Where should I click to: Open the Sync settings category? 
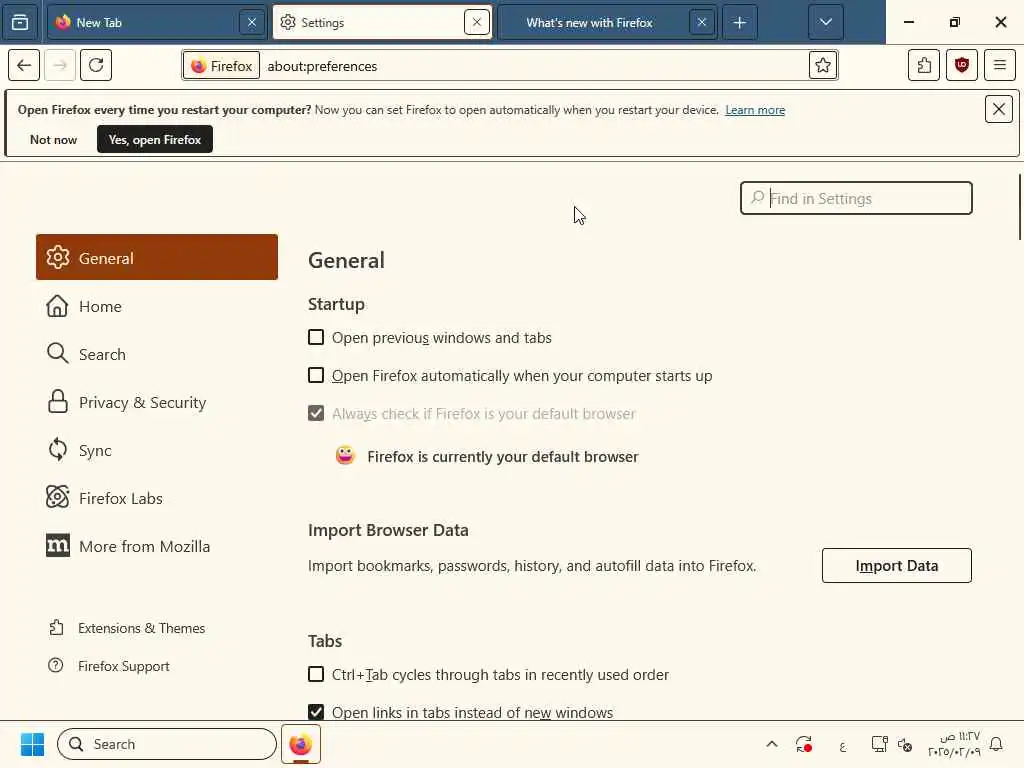pyautogui.click(x=157, y=450)
